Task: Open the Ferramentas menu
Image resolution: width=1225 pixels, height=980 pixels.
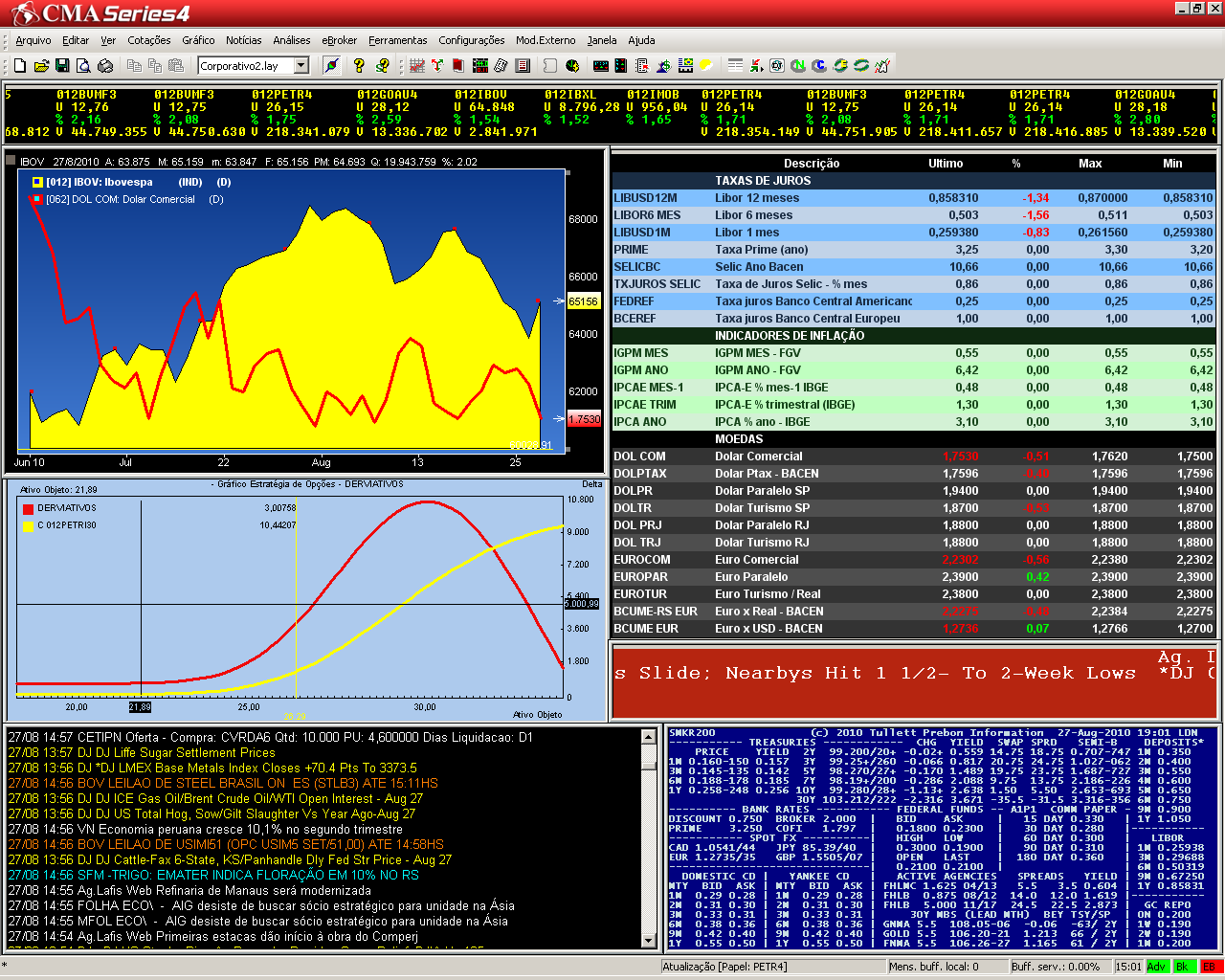Action: (398, 40)
